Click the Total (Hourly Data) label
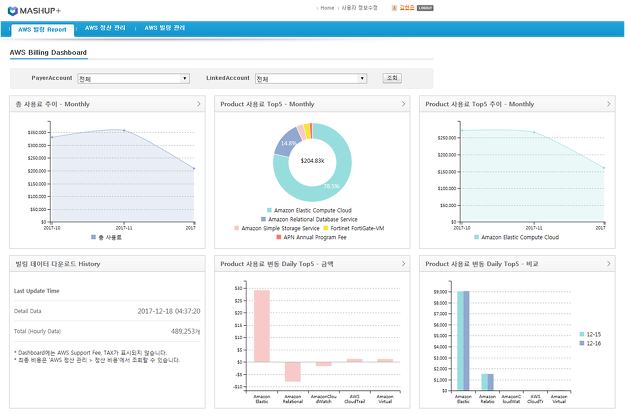Image resolution: width=625 pixels, height=414 pixels. [x=37, y=332]
